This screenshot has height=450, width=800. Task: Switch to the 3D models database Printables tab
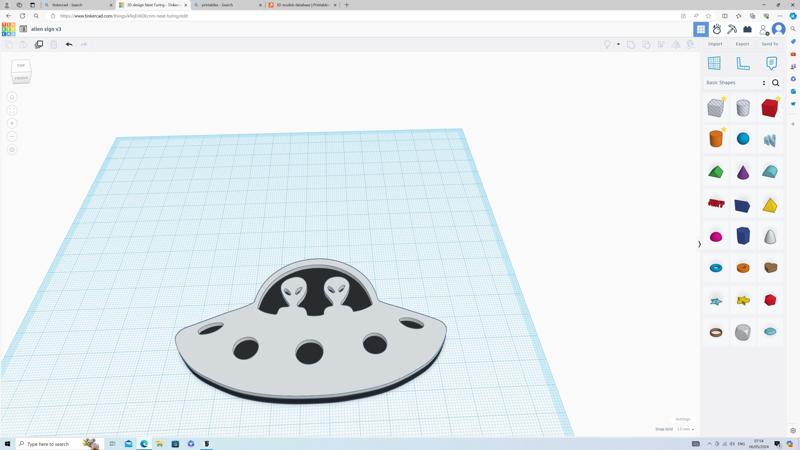(x=302, y=5)
